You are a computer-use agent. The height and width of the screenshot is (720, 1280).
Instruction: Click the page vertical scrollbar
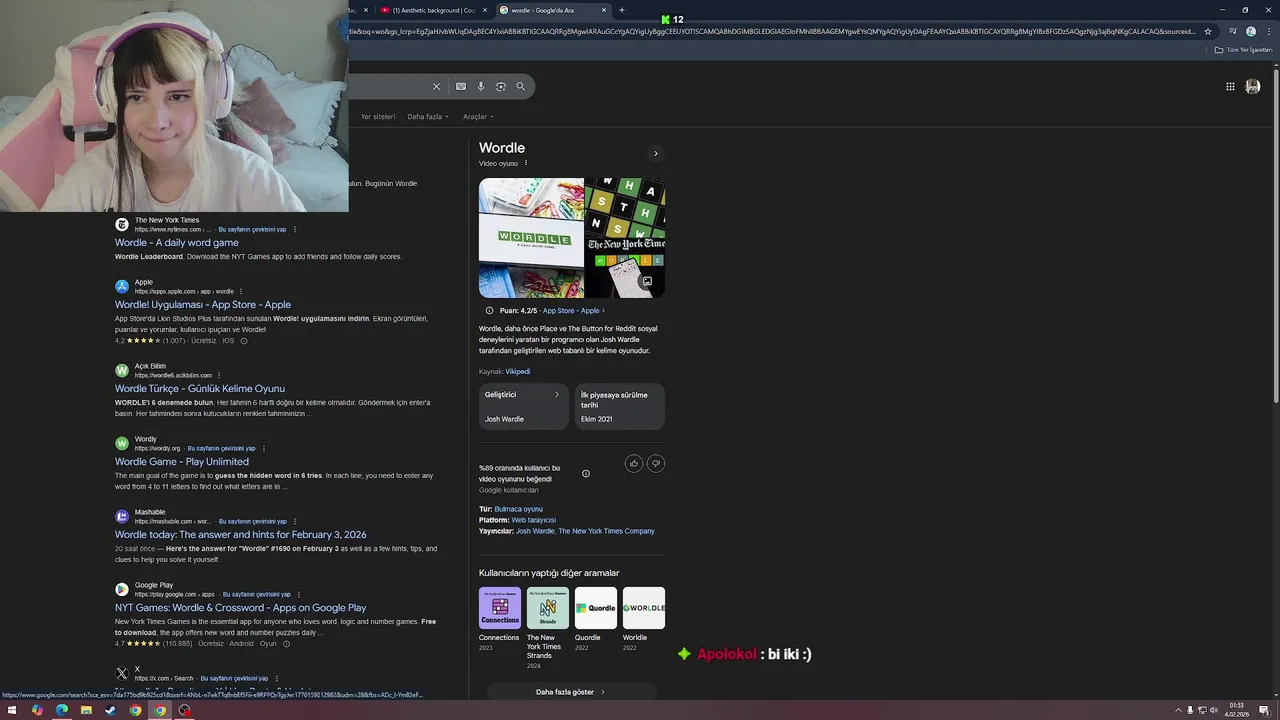(1275, 235)
